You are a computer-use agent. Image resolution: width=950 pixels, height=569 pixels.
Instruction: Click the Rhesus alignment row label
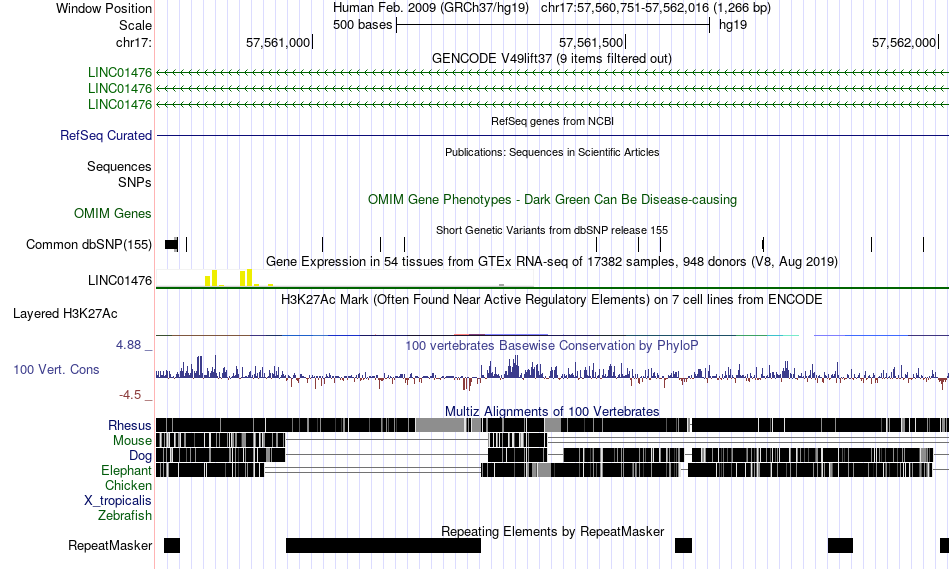click(130, 425)
